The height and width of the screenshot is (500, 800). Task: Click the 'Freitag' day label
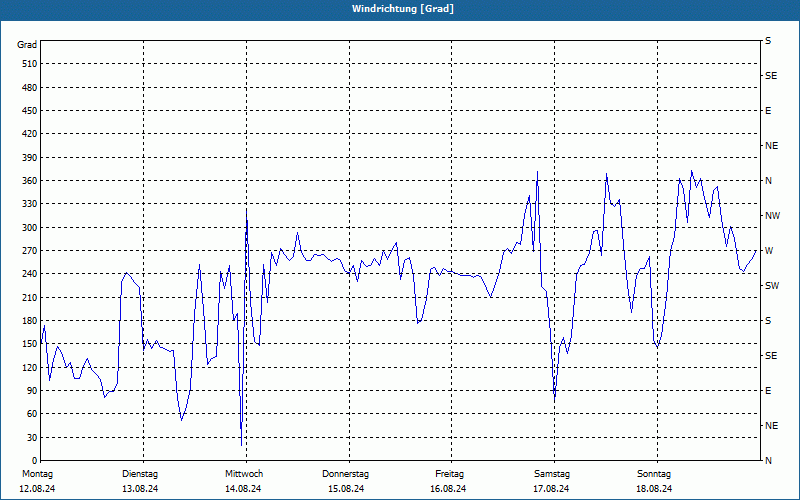pyautogui.click(x=449, y=474)
